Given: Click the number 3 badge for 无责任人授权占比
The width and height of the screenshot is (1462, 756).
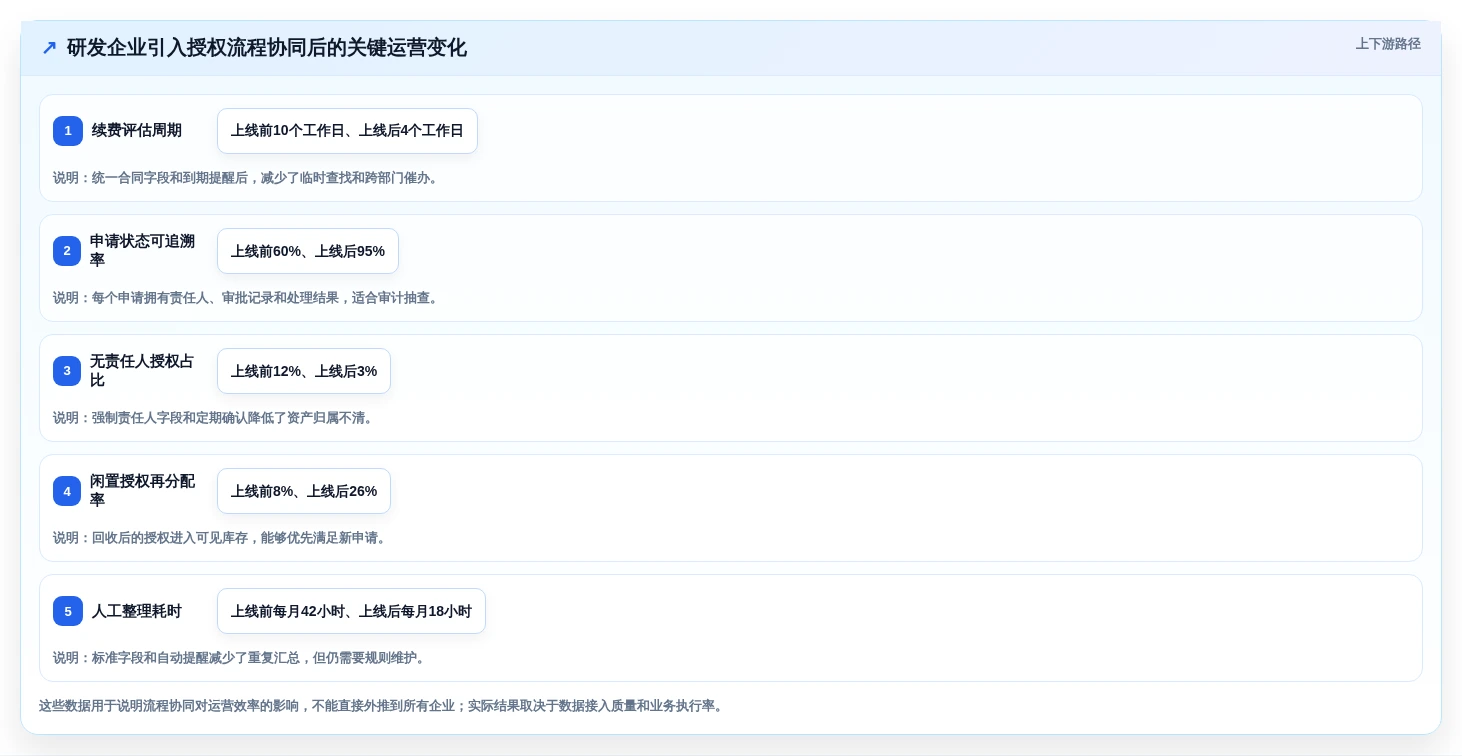Looking at the screenshot, I should (x=67, y=371).
